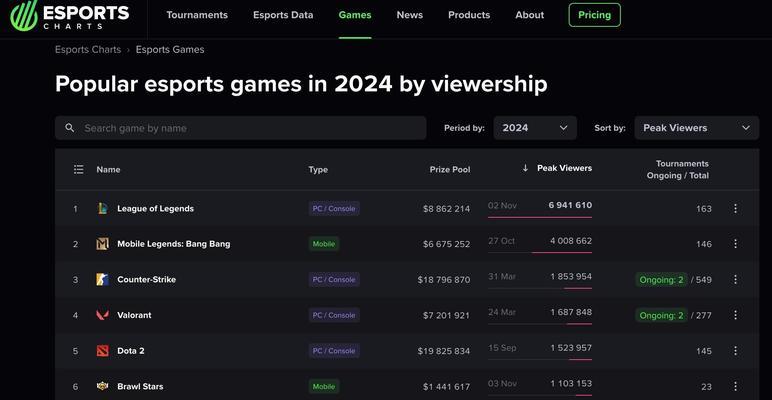
Task: Sort by the Peak Viewers column header
Action: [564, 168]
